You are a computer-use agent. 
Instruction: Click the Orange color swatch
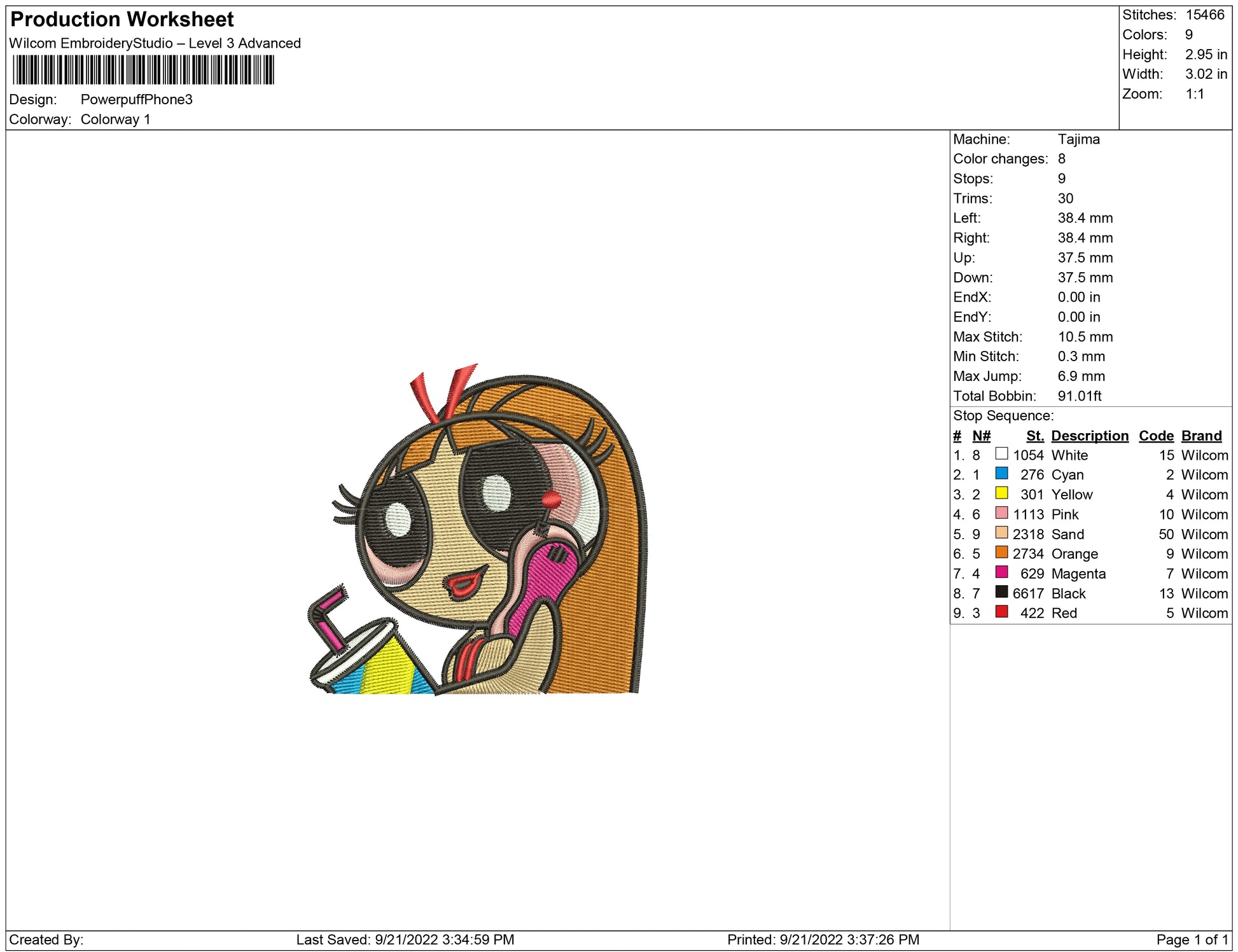(x=1001, y=552)
